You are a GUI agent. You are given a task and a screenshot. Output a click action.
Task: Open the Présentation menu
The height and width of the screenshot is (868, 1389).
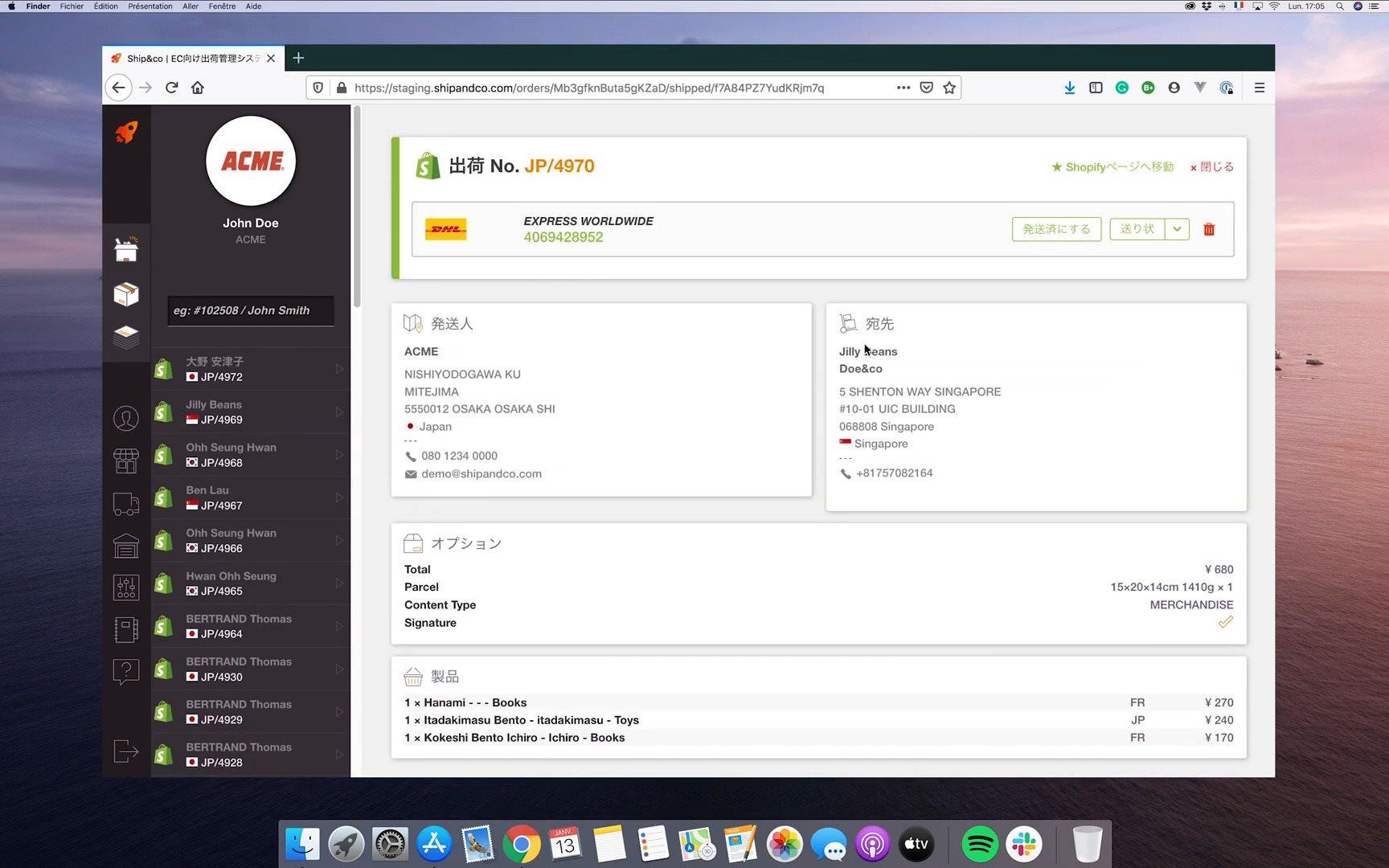[x=150, y=6]
